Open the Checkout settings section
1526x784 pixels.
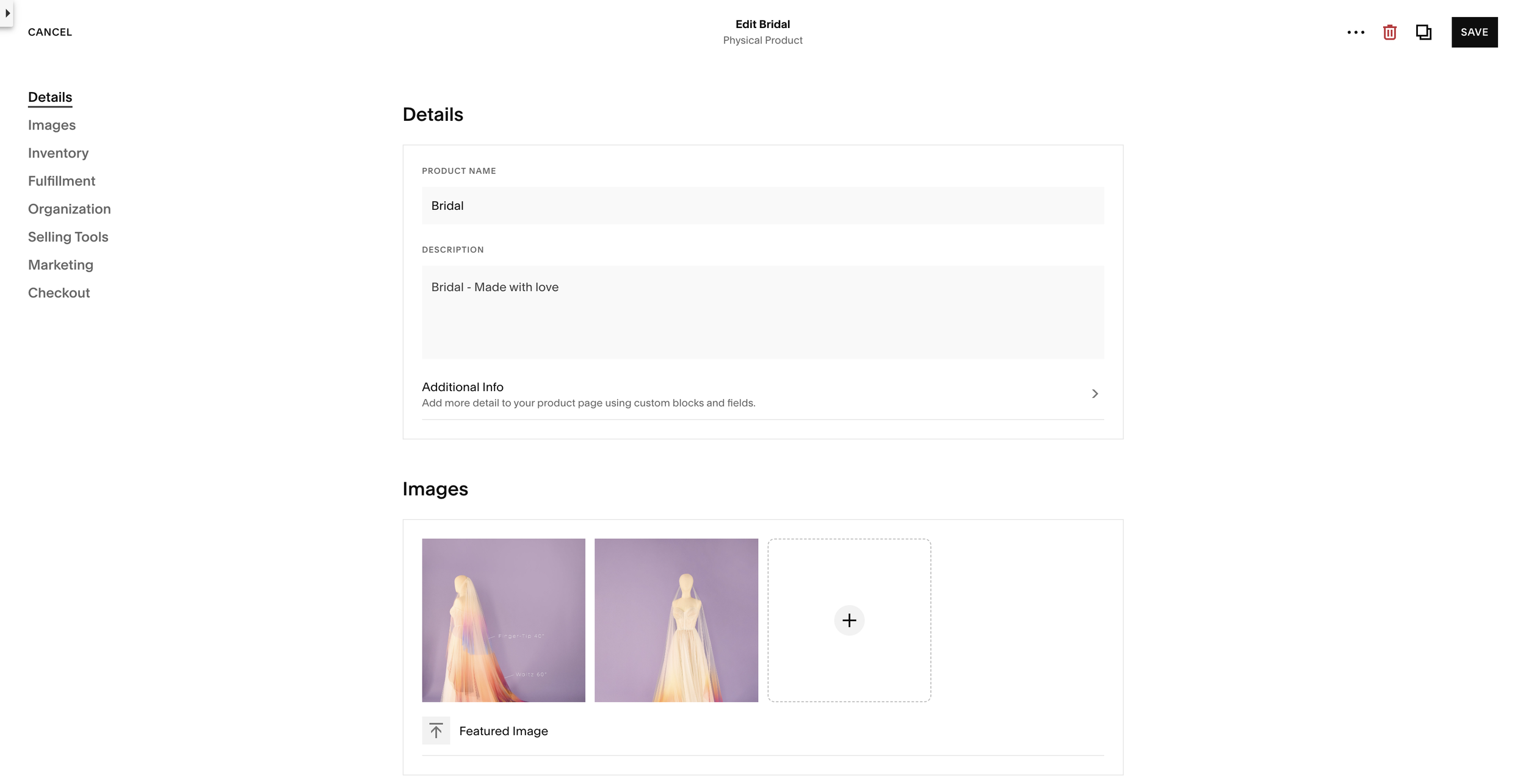pyautogui.click(x=59, y=292)
